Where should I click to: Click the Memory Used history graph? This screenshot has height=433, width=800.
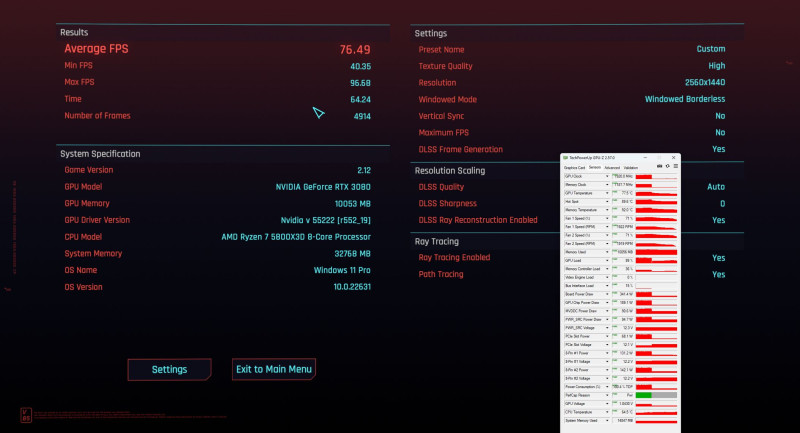pyautogui.click(x=656, y=252)
